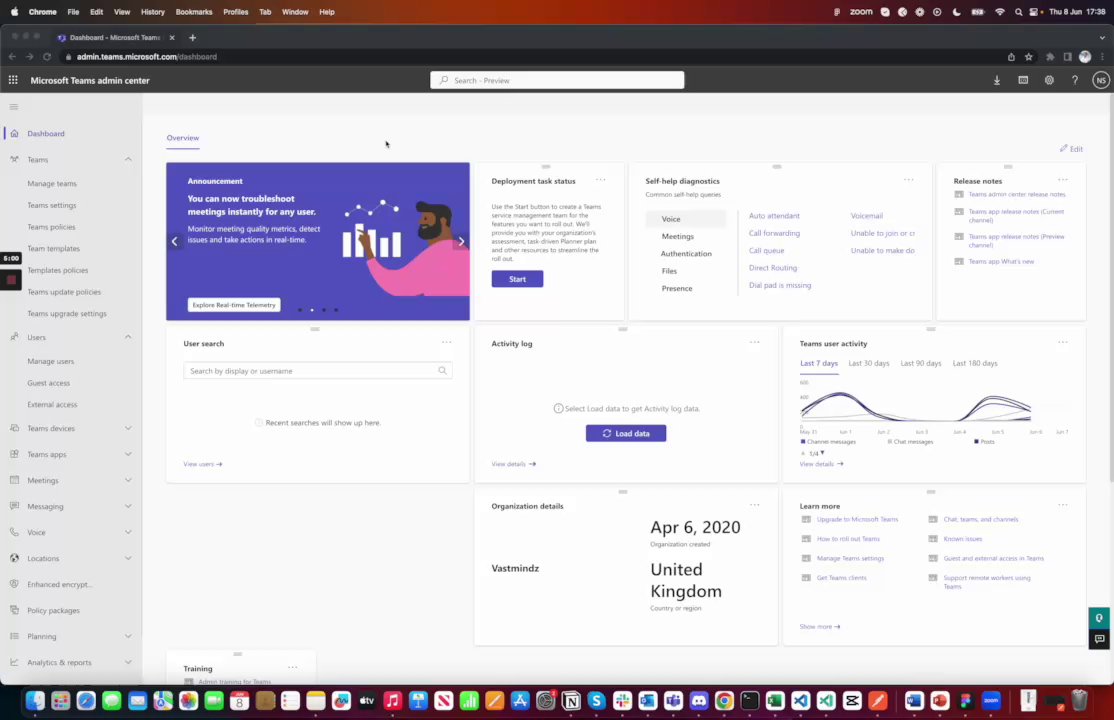The height and width of the screenshot is (720, 1114).
Task: Click the search magnifier in User search
Action: [443, 370]
